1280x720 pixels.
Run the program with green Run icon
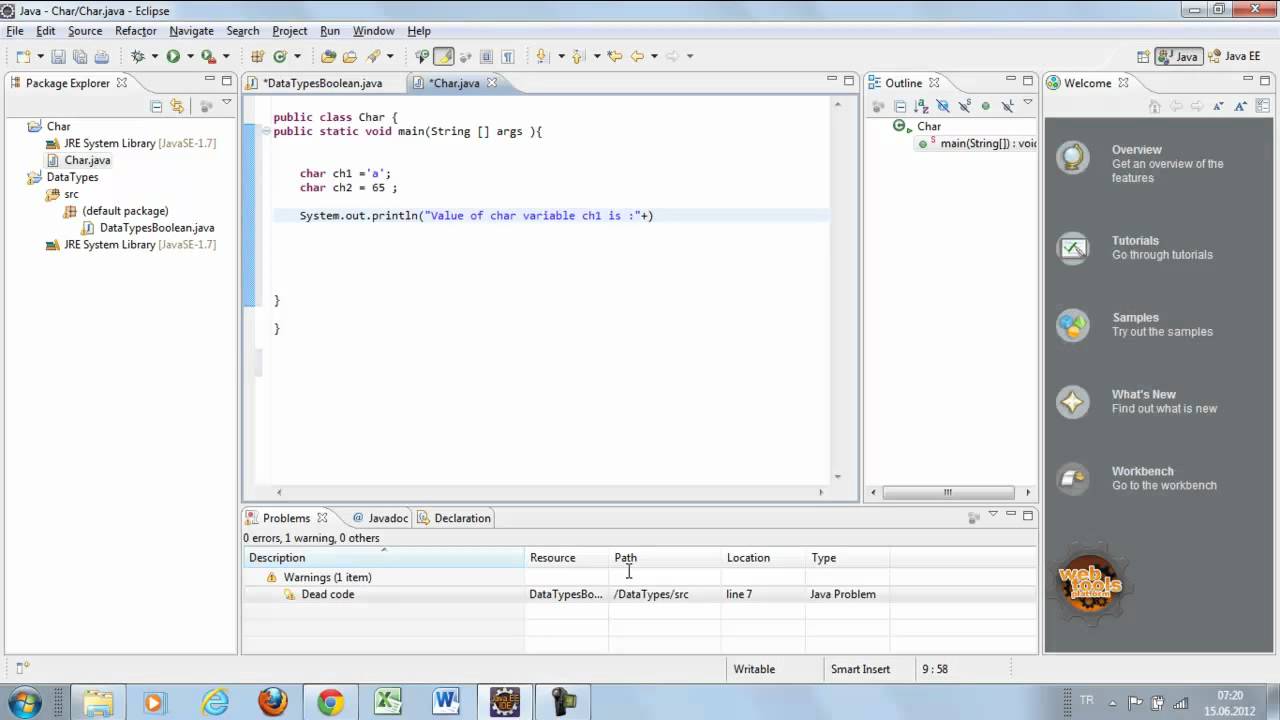(x=173, y=57)
